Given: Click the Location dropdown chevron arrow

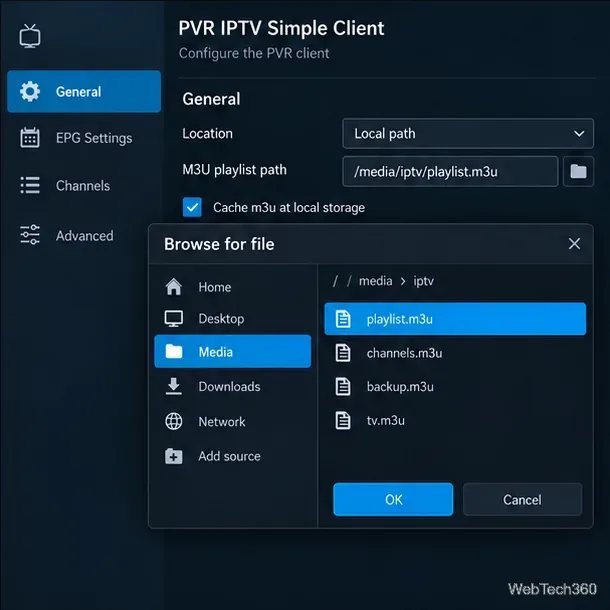Looking at the screenshot, I should (x=579, y=134).
